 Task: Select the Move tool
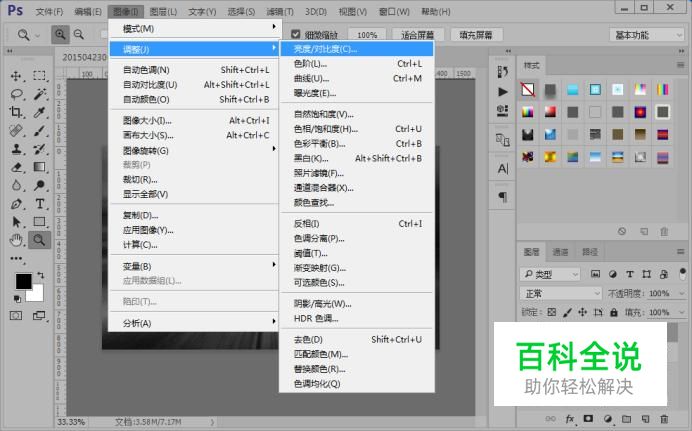pyautogui.click(x=16, y=76)
